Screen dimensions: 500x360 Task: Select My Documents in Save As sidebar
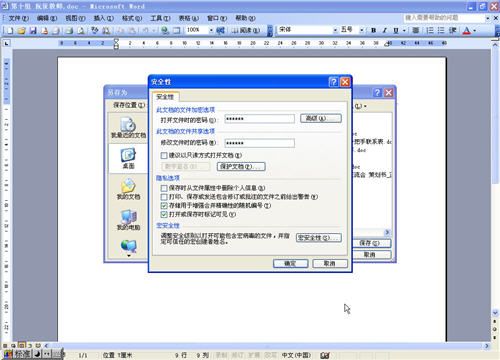pos(128,189)
